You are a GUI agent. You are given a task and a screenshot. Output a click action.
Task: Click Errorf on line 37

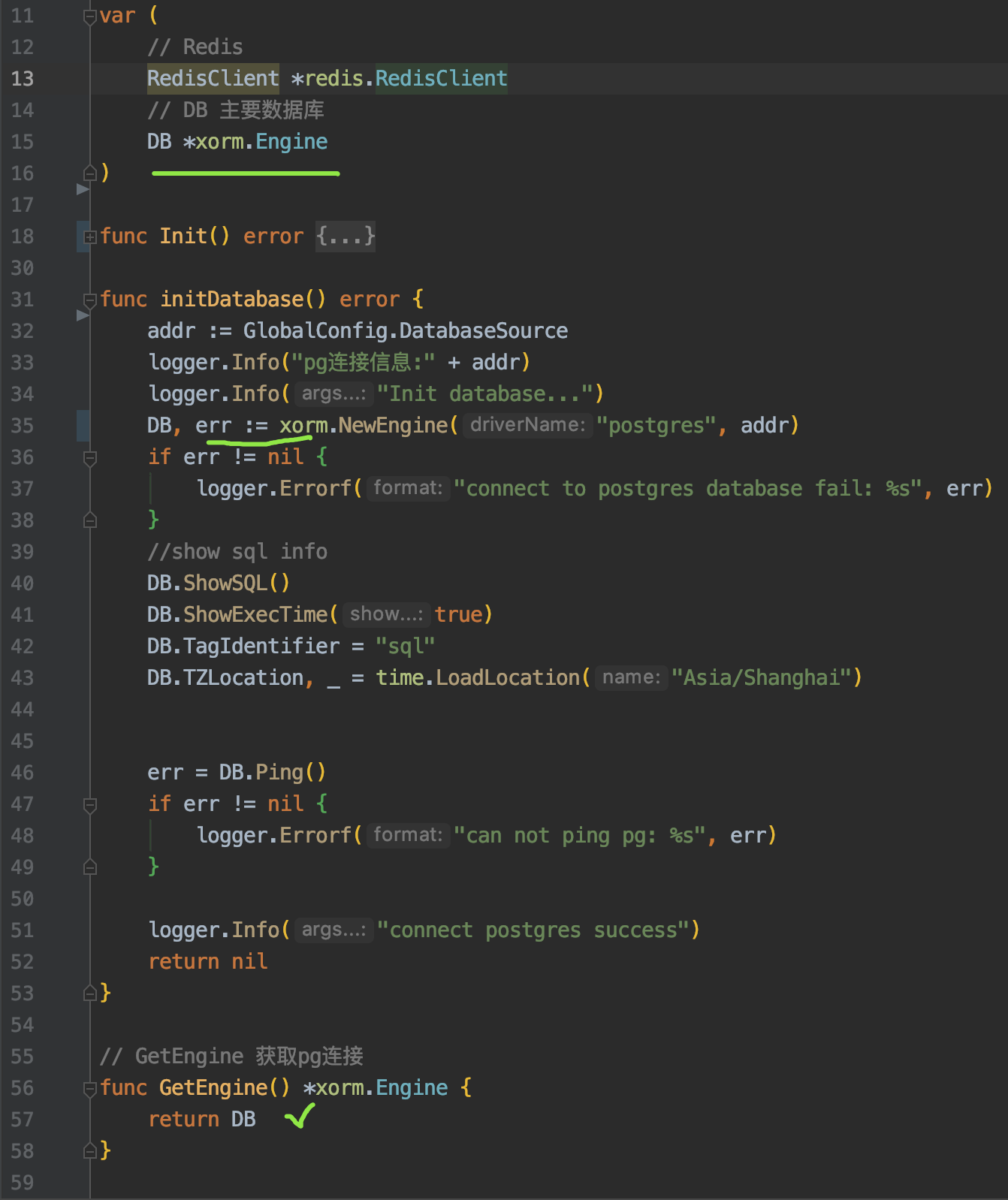pyautogui.click(x=315, y=489)
